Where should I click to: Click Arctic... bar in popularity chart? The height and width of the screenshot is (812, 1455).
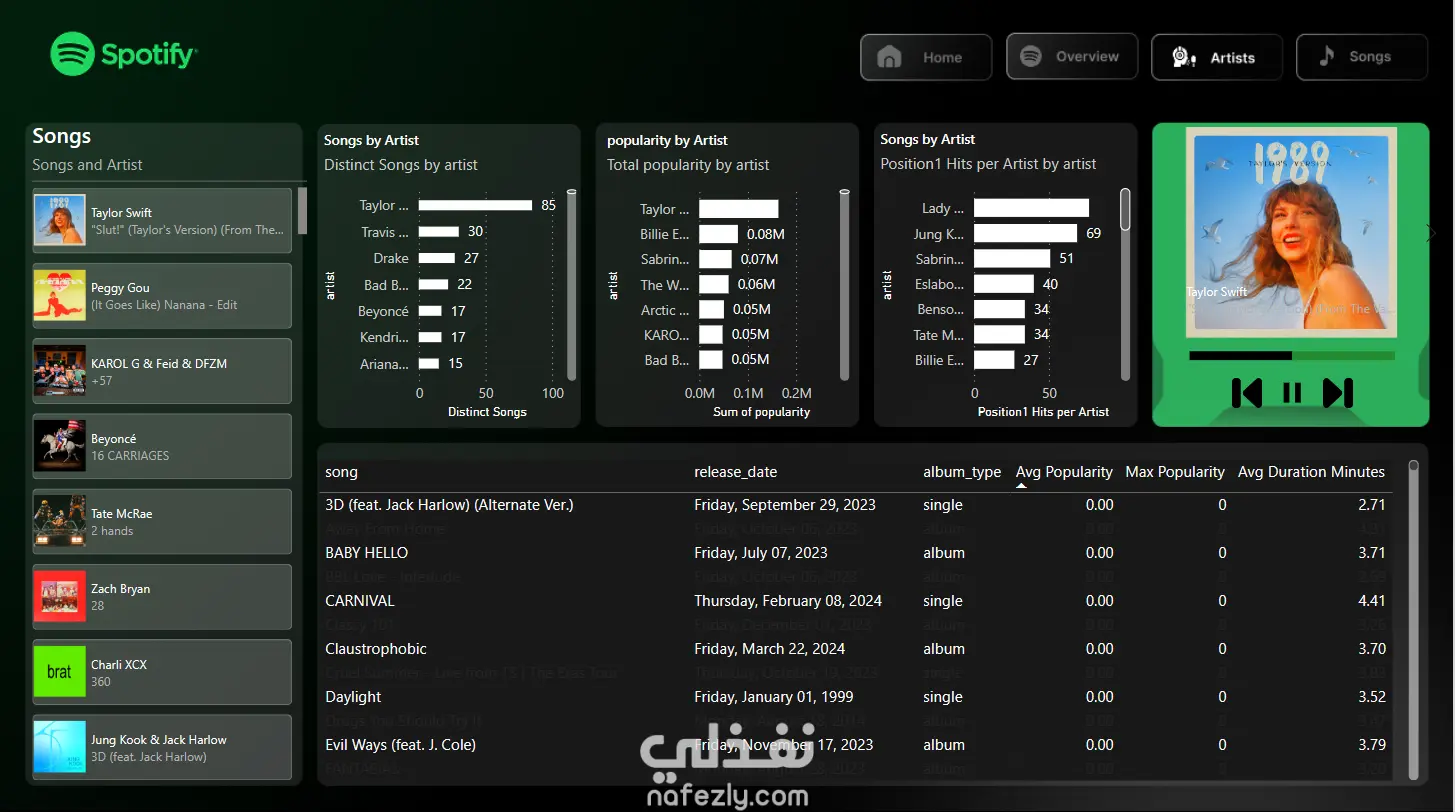pyautogui.click(x=712, y=310)
